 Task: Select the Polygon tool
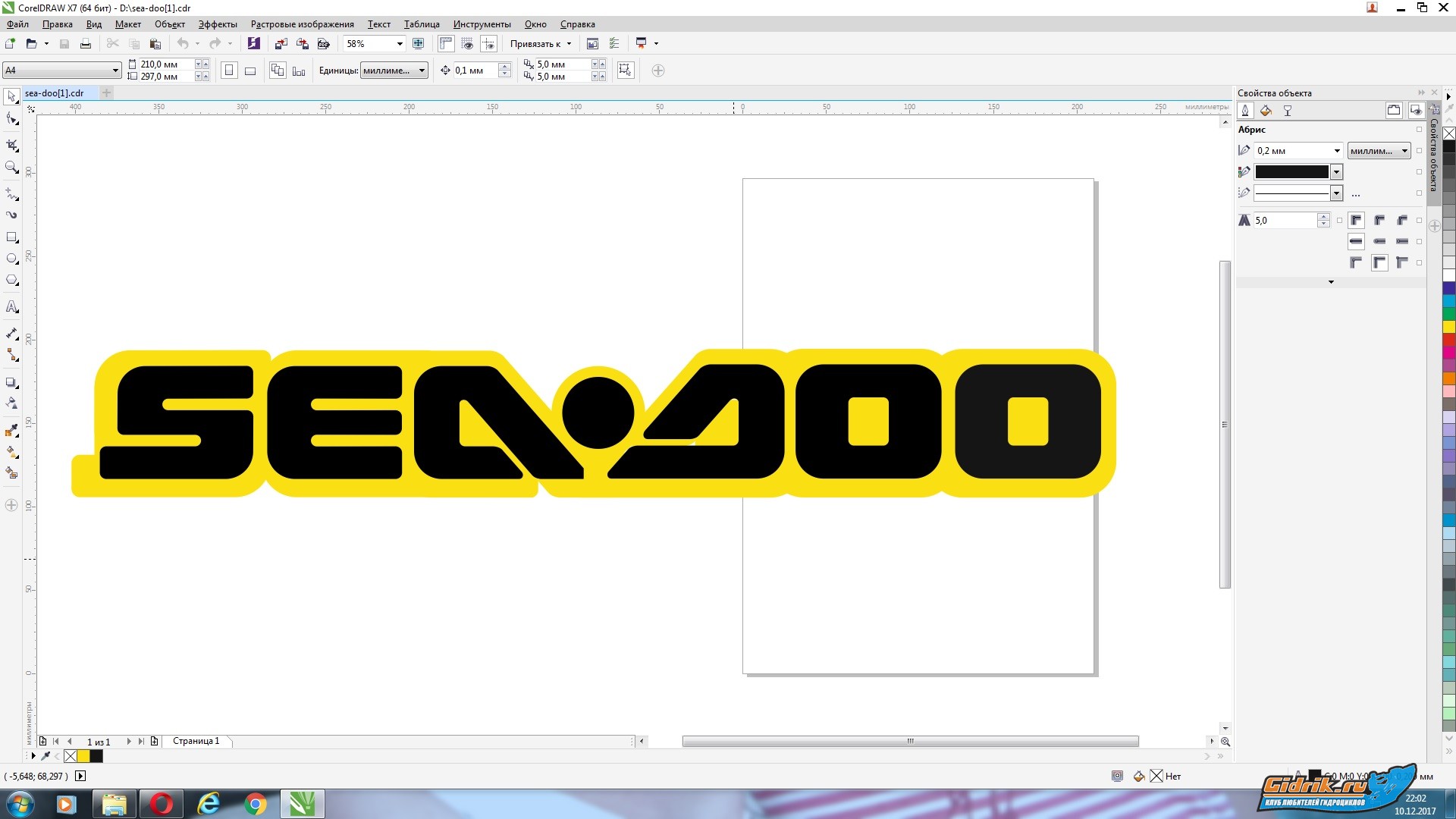tap(12, 281)
